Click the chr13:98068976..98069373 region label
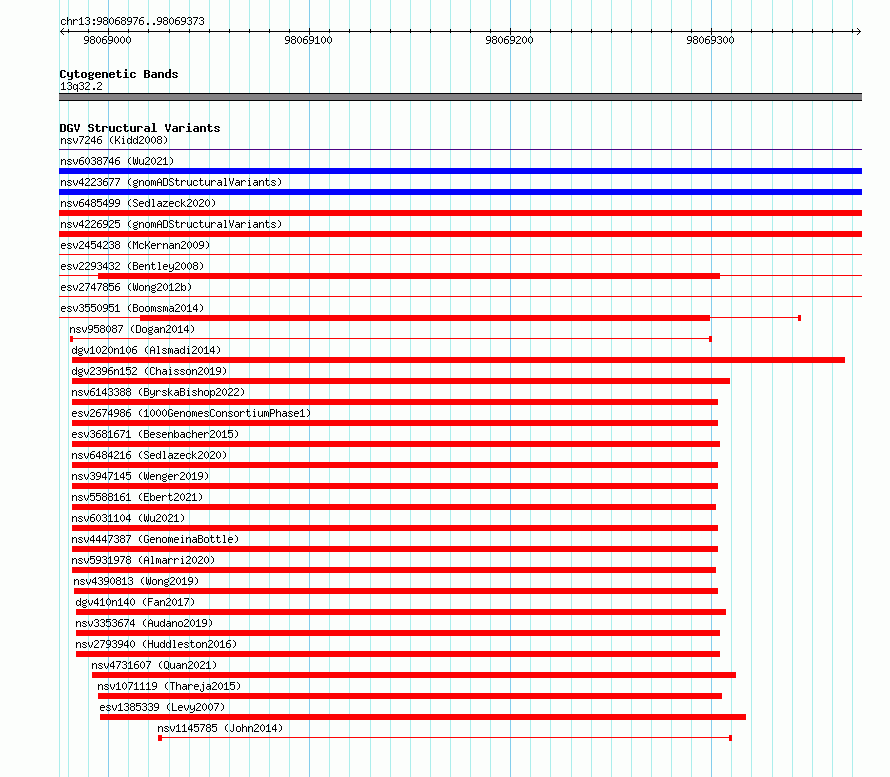The width and height of the screenshot is (890, 777). [x=132, y=21]
